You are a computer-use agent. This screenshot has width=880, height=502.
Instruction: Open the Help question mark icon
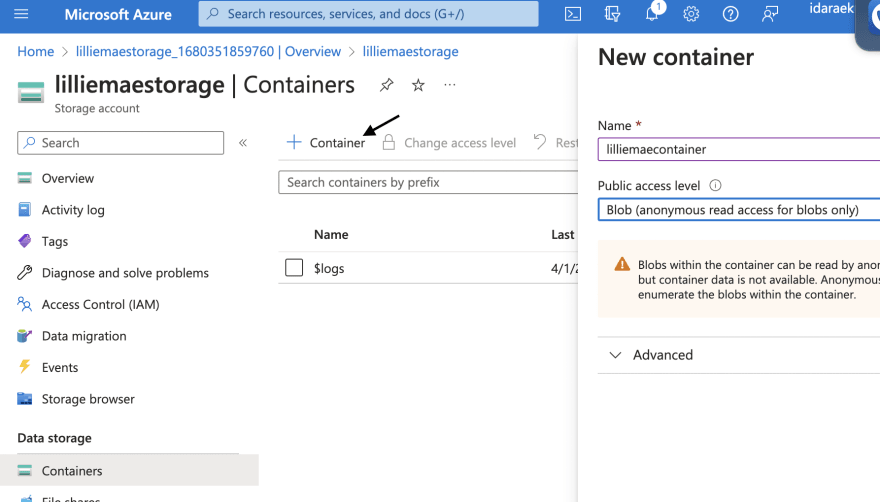pyautogui.click(x=730, y=14)
